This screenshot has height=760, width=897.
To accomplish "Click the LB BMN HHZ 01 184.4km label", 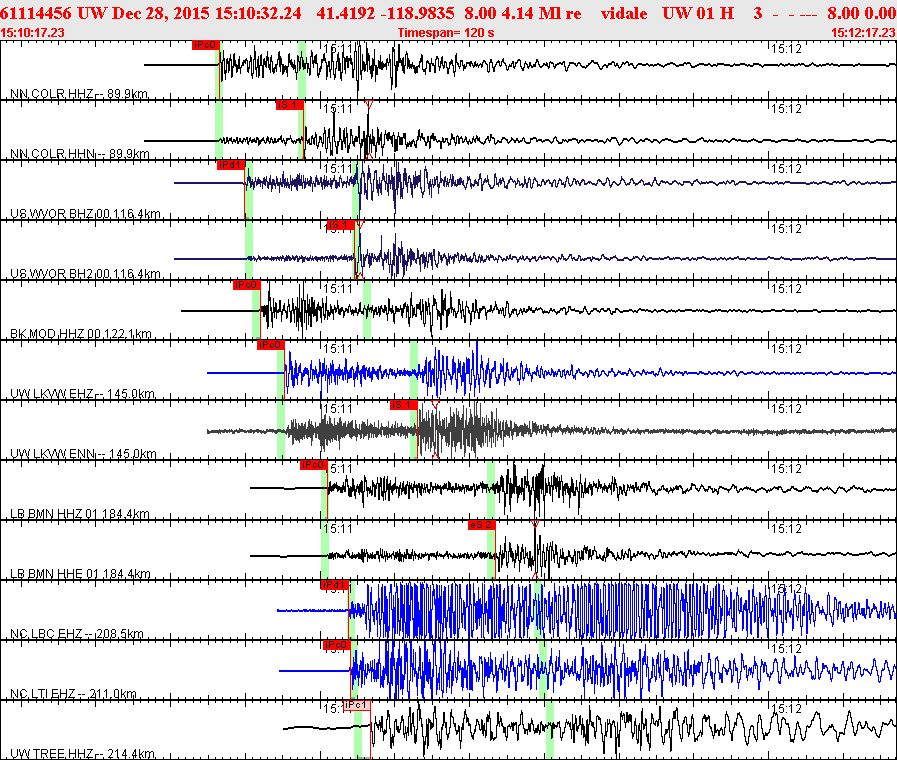I will [80, 514].
